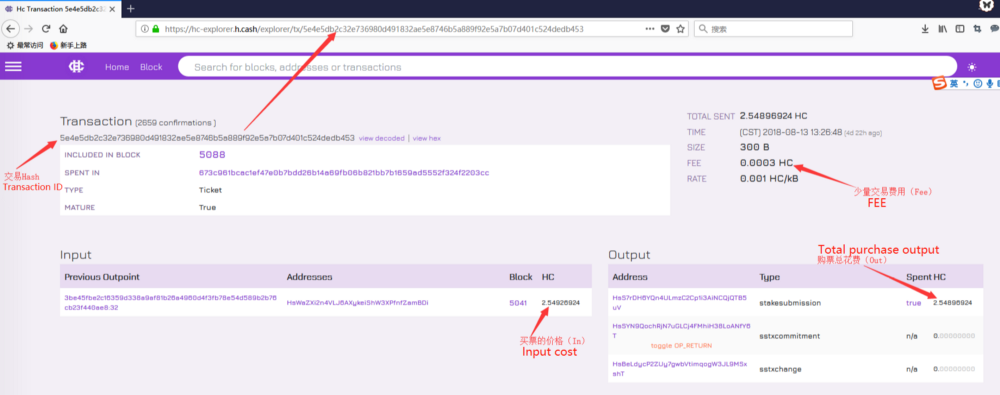Open the hamburger menu in the purple header
1000x395 pixels.
tap(13, 67)
